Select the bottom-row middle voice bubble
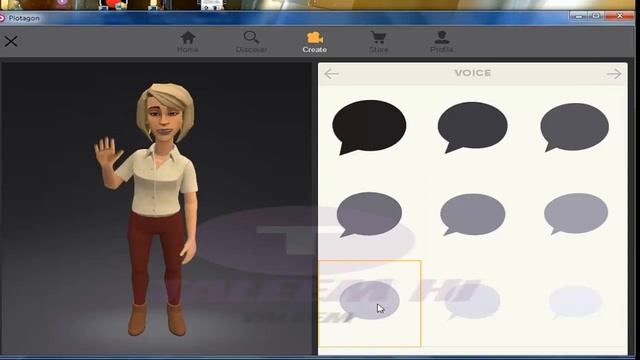Viewport: 640px width, 360px height. coord(472,302)
